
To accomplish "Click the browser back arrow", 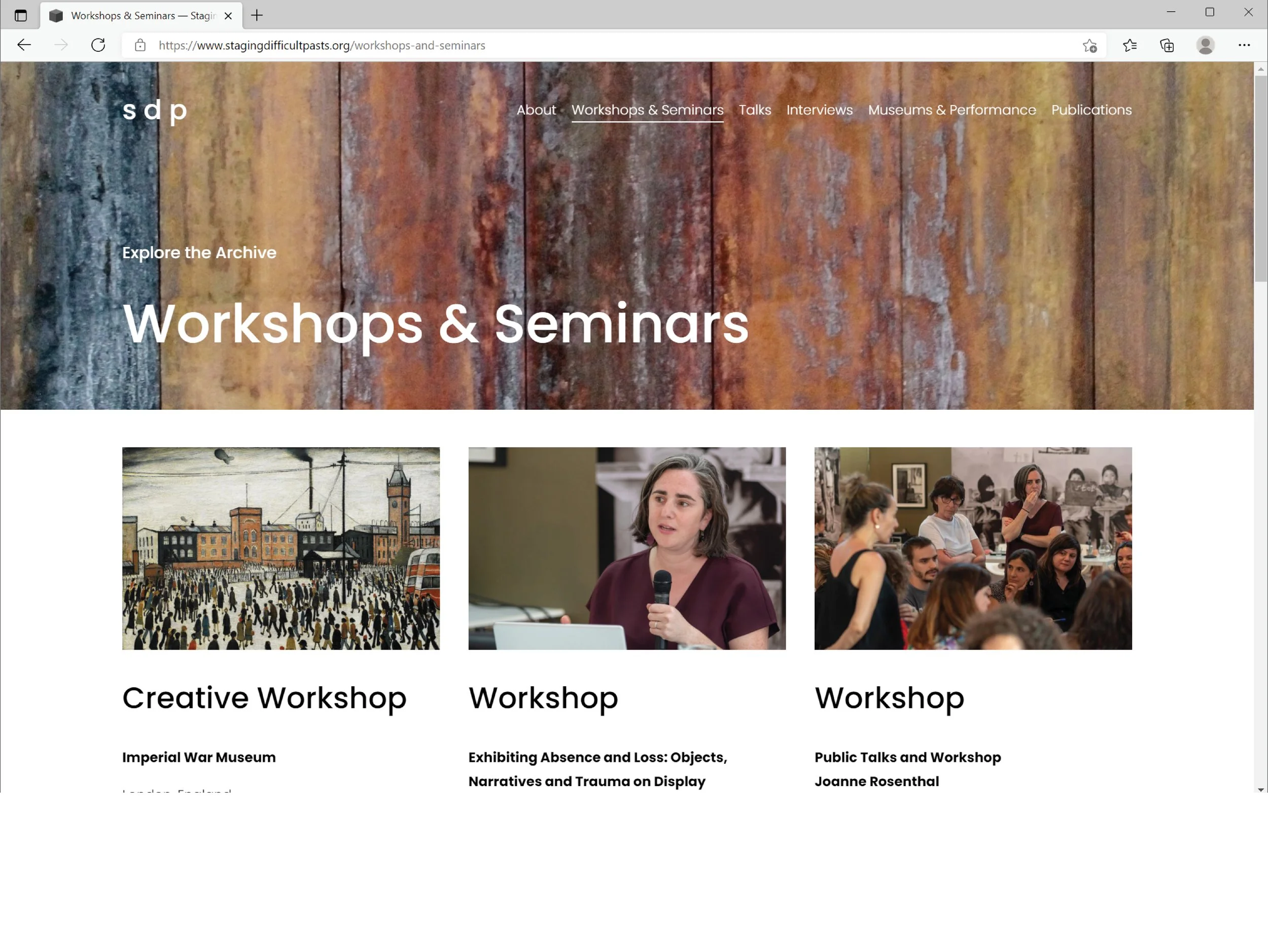I will tap(24, 45).
